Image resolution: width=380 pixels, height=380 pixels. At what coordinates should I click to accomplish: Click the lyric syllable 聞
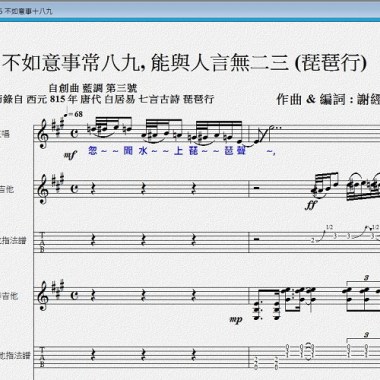[x=128, y=151]
